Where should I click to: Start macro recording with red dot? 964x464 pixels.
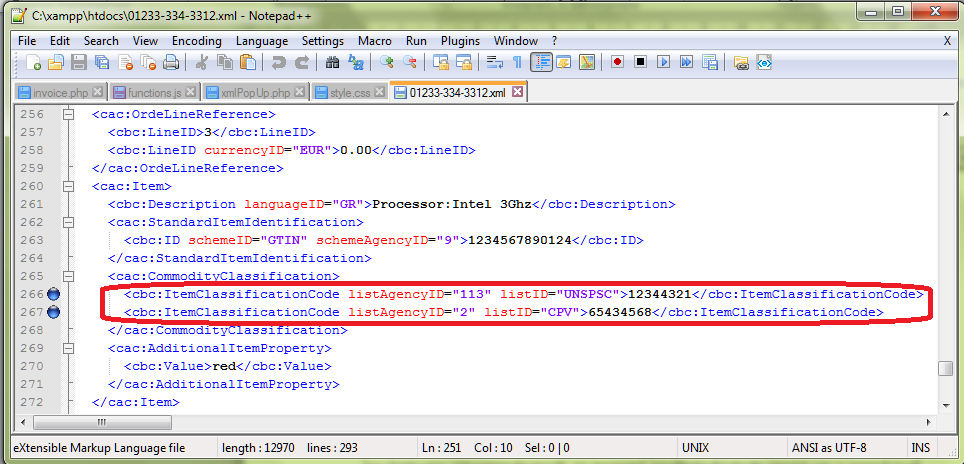(x=617, y=62)
